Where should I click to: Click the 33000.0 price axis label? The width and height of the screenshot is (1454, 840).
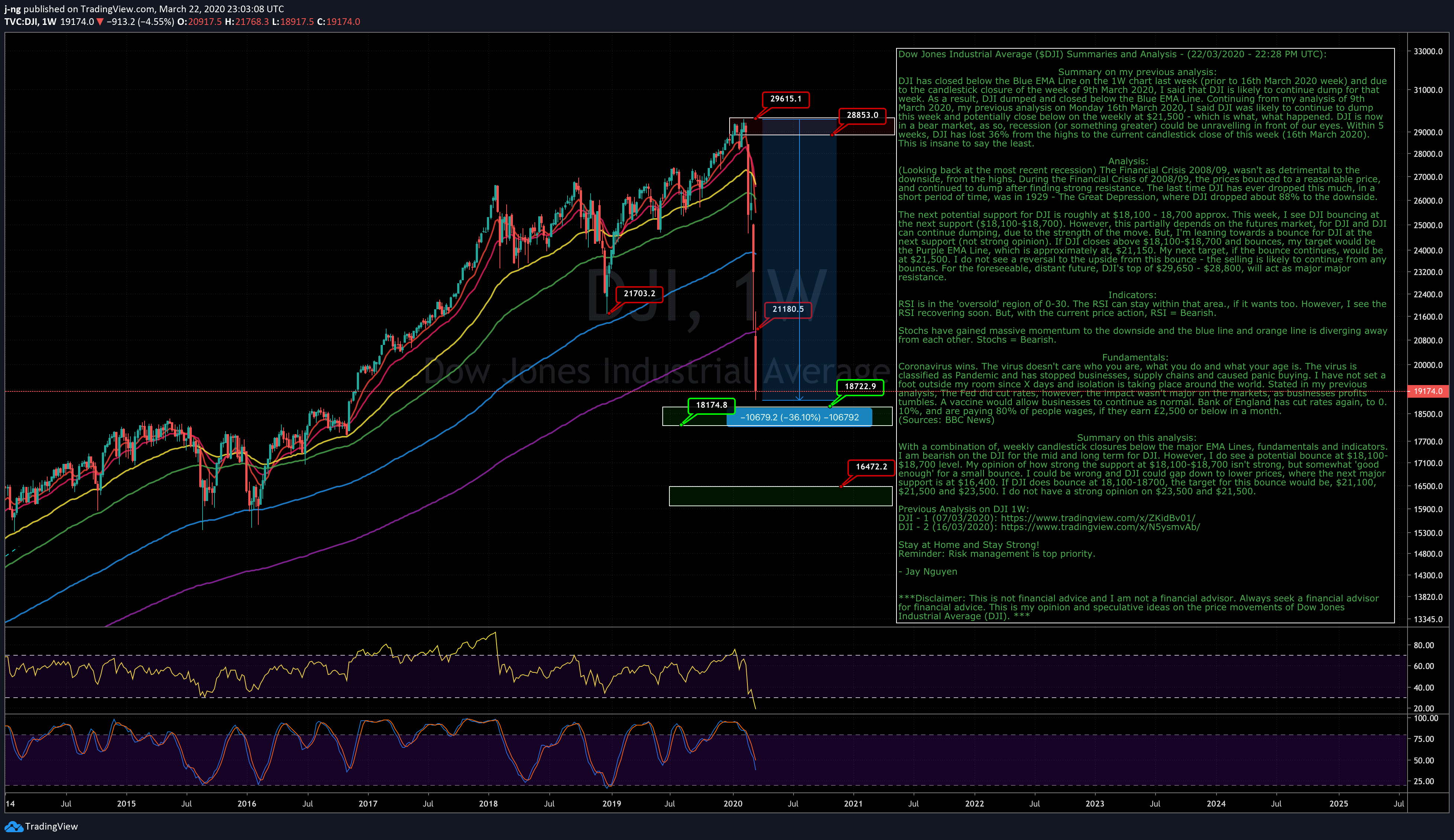click(1428, 51)
